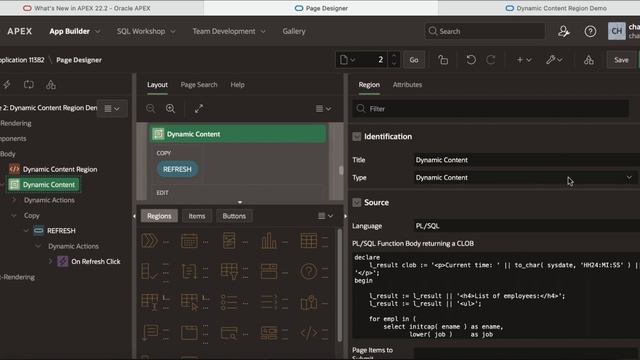This screenshot has height=360, width=640.
Task: Click the page lock icon
Action: click(443, 60)
